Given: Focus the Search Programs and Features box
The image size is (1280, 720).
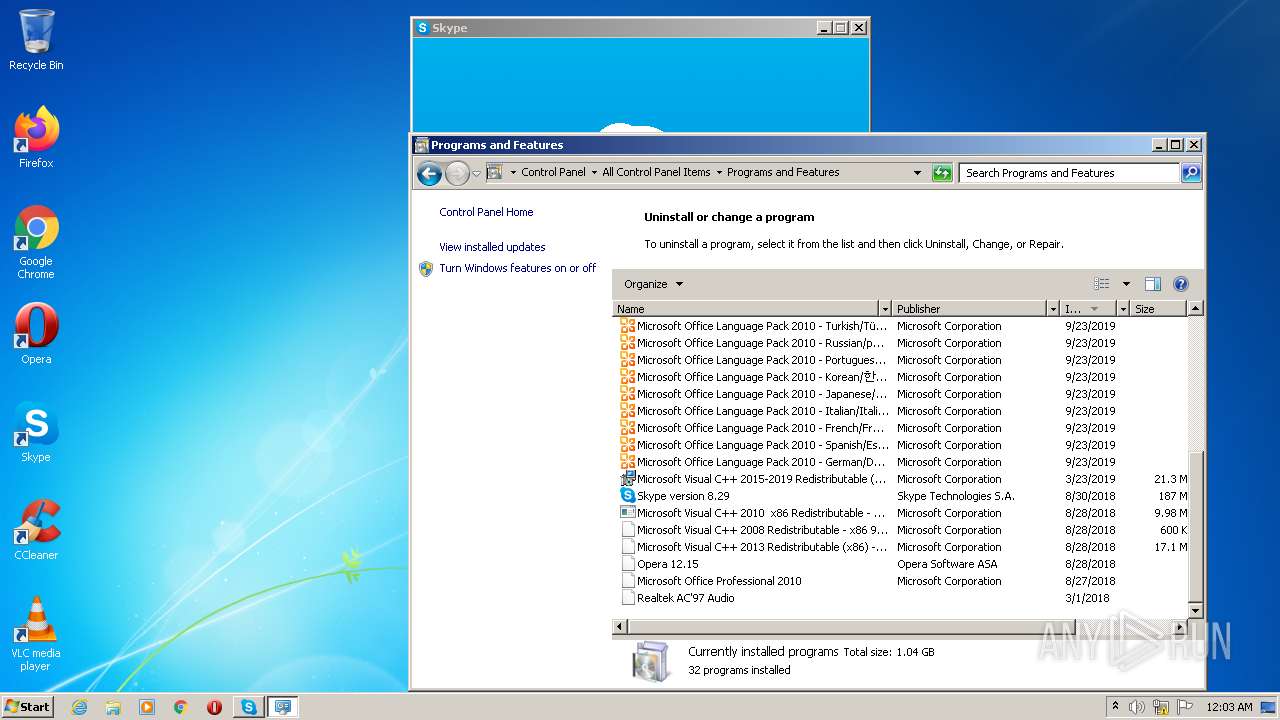Looking at the screenshot, I should click(1069, 173).
